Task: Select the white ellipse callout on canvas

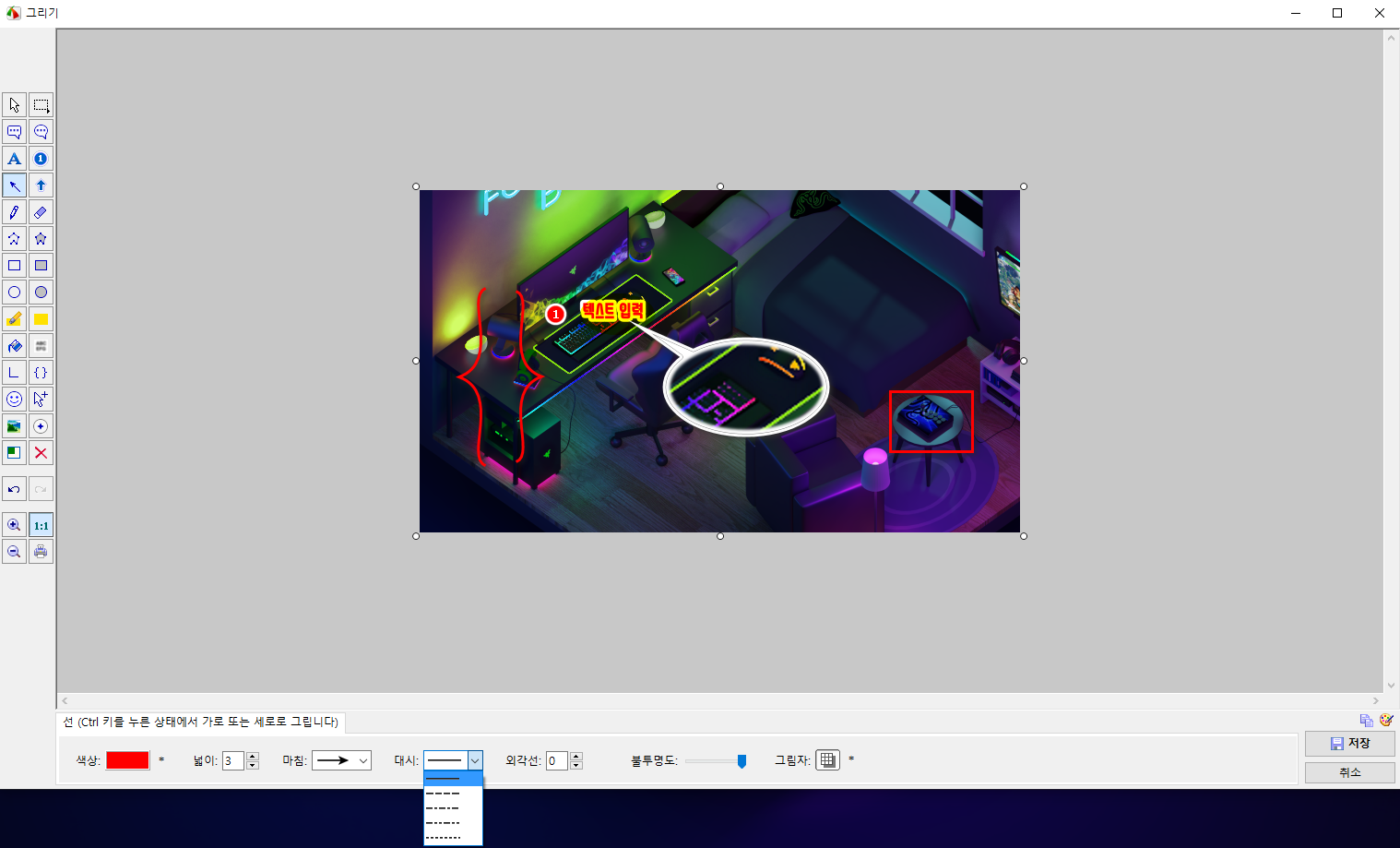Action: [746, 388]
